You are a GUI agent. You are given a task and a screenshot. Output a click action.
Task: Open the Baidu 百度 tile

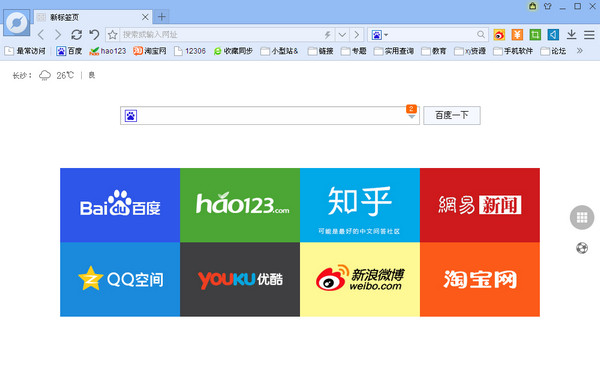(120, 205)
